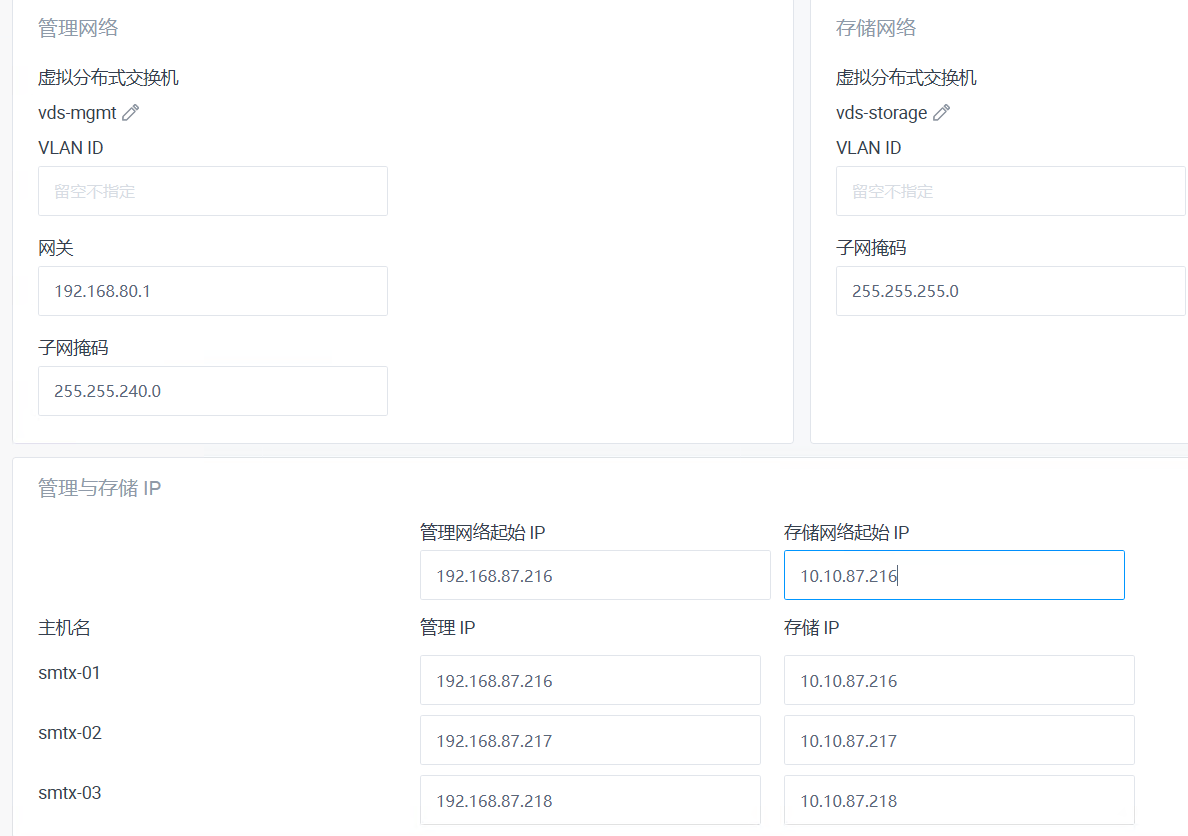The width and height of the screenshot is (1188, 836).
Task: Click the storage IP field for smtx-02
Action: (959, 740)
